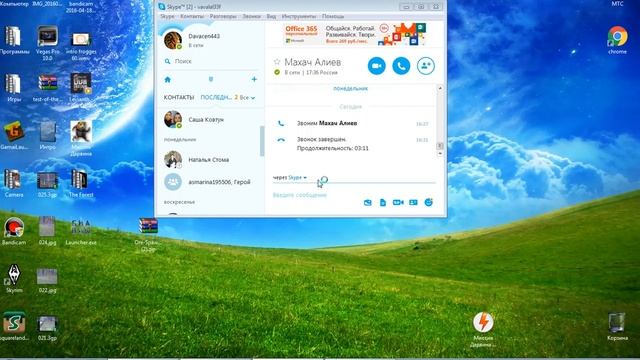Viewport: 640px width, 360px height.
Task: Open the Camera desktop icon
Action: click(14, 184)
